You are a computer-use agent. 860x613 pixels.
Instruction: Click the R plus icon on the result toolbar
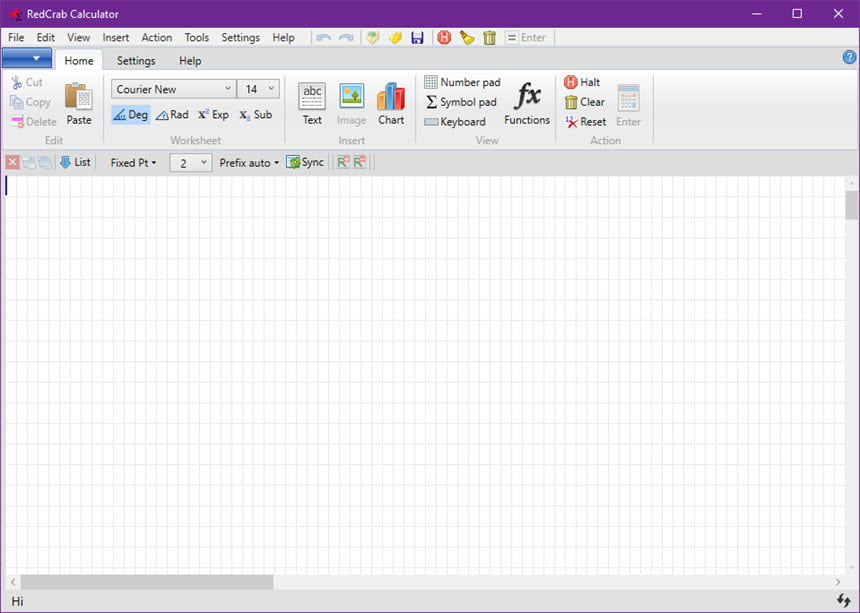click(343, 162)
